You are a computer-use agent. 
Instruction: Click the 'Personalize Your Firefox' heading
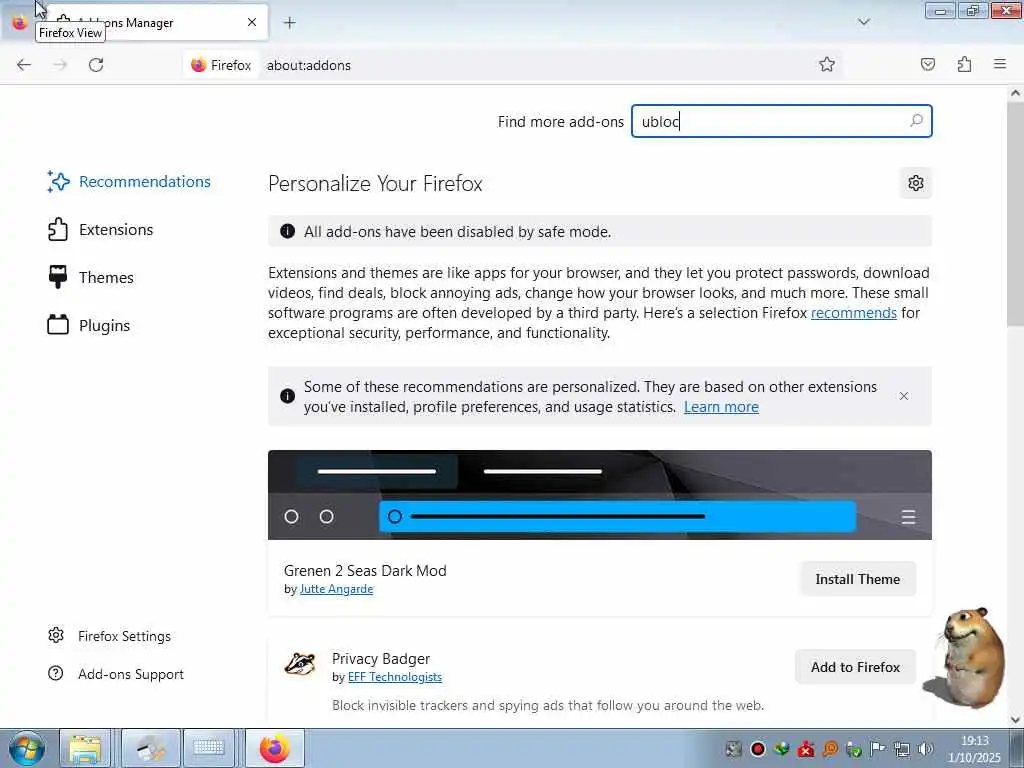(375, 184)
